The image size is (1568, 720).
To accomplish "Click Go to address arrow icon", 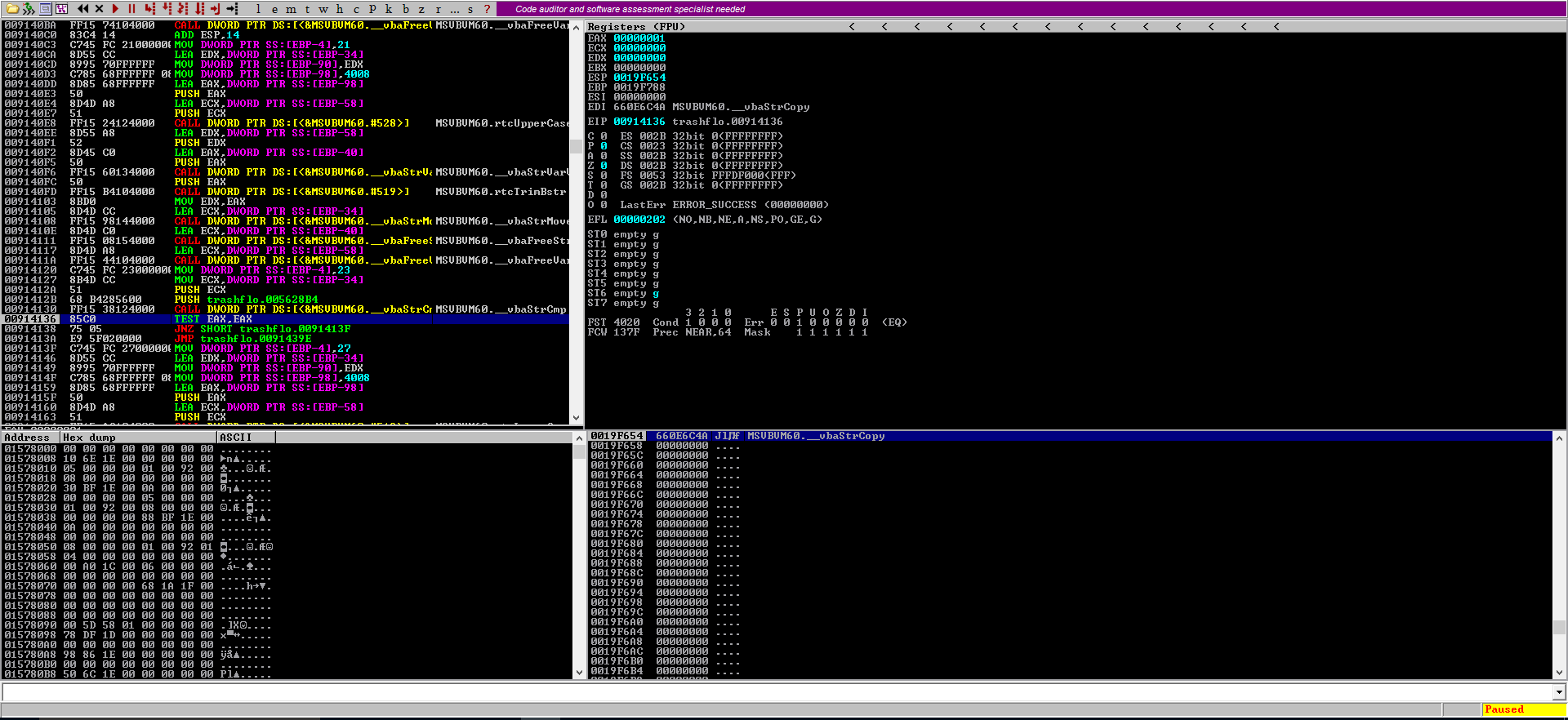I will point(233,9).
